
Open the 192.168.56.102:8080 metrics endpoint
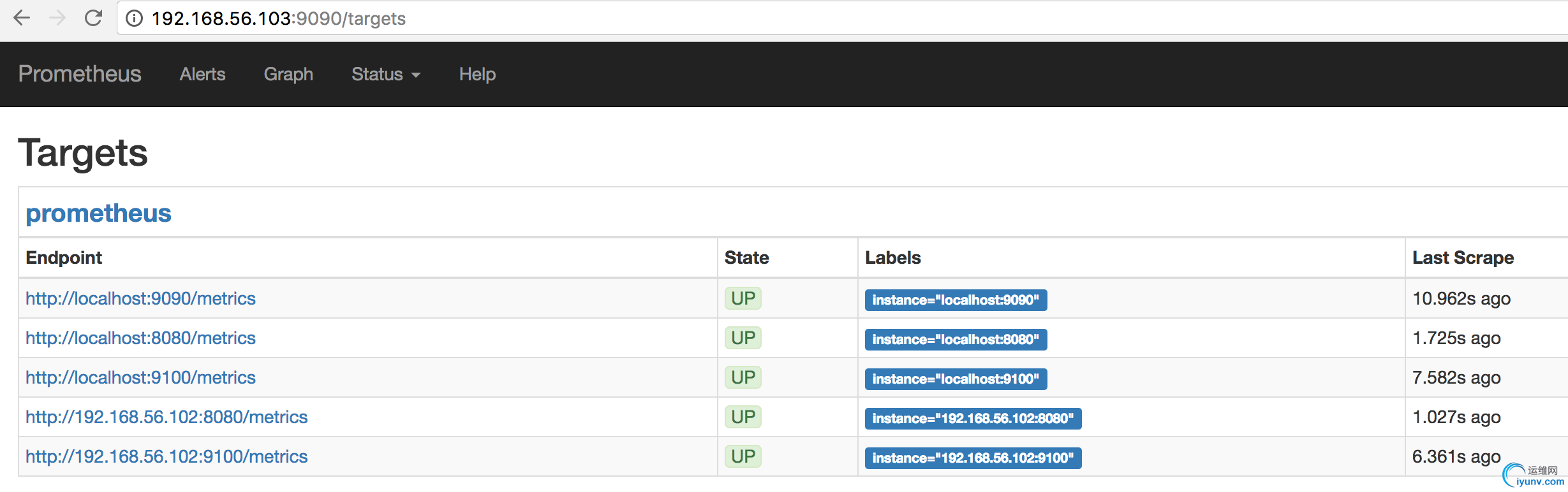pos(166,417)
